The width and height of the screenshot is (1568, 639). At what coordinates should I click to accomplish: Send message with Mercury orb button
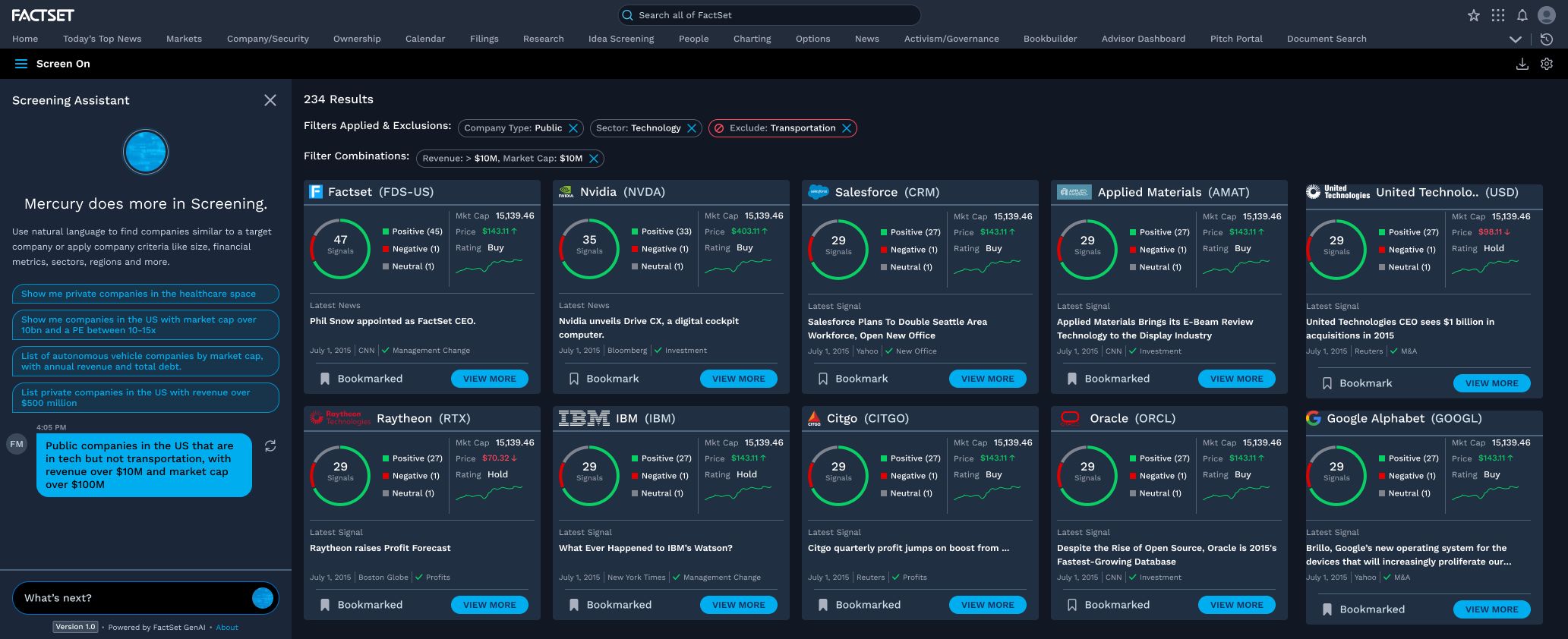[x=263, y=598]
